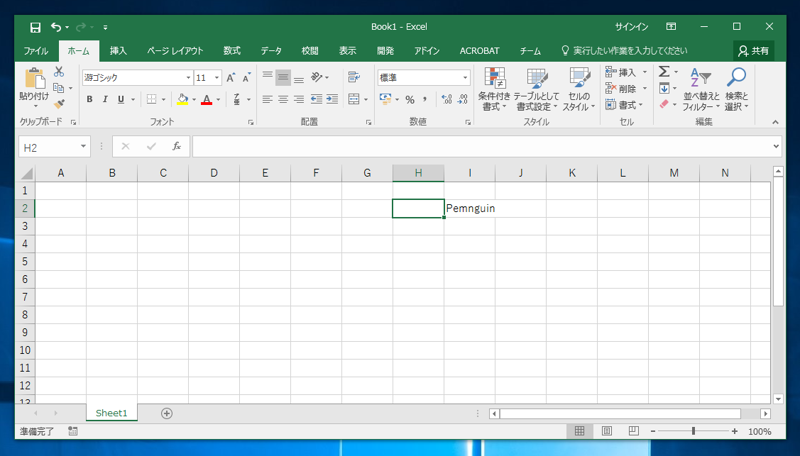Switch to Page Layout view in the status bar
Viewport: 800px width, 456px height.
click(x=607, y=431)
